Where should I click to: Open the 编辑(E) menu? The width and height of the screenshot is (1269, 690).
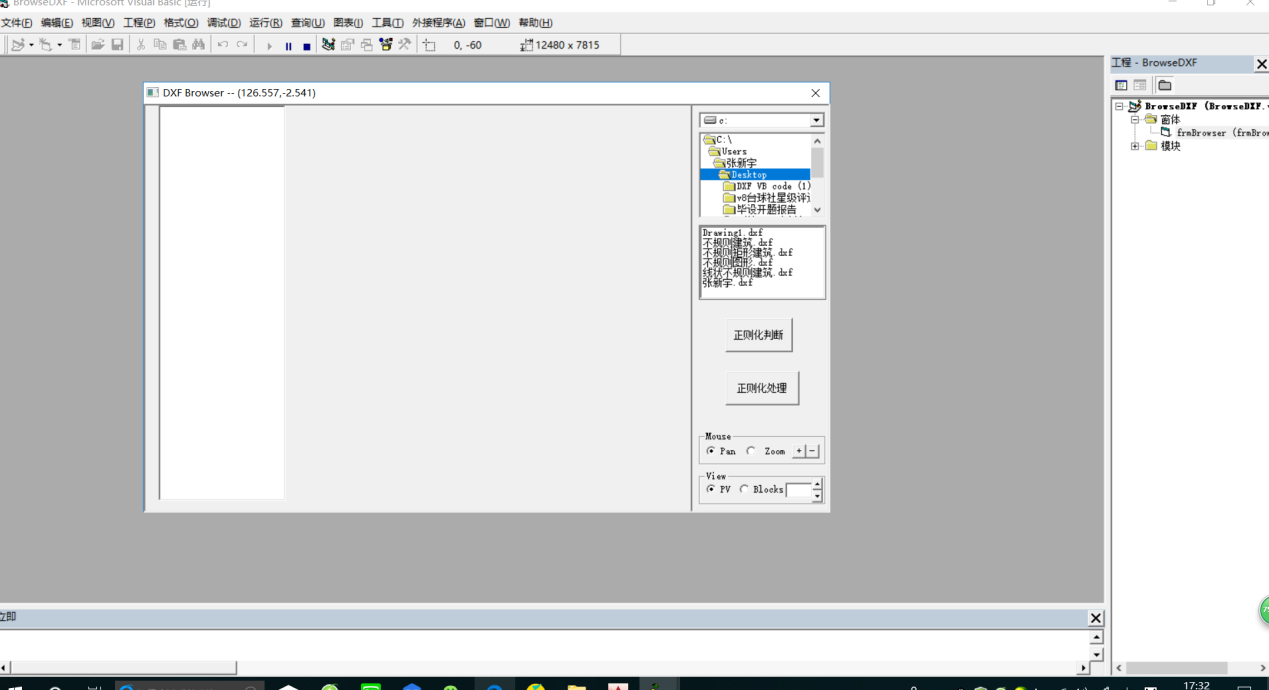pos(57,23)
